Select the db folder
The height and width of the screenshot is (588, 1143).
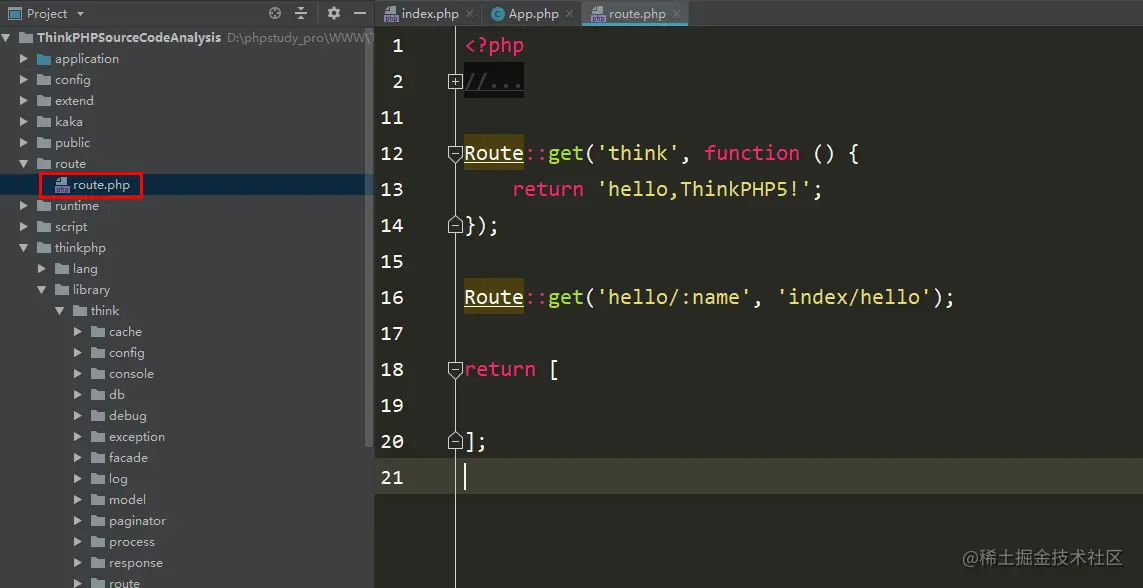[x=108, y=395]
